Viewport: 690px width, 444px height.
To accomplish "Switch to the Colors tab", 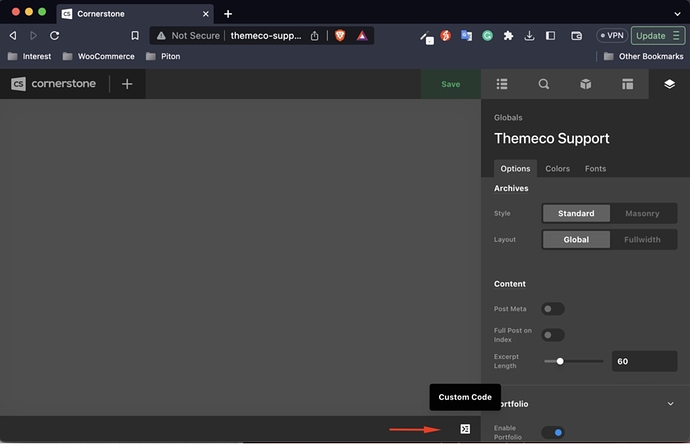I will pos(557,169).
